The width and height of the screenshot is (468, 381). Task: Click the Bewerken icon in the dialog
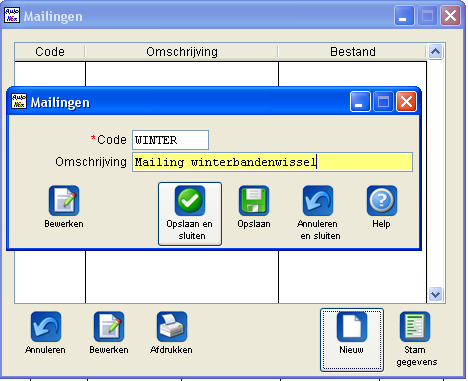point(64,201)
